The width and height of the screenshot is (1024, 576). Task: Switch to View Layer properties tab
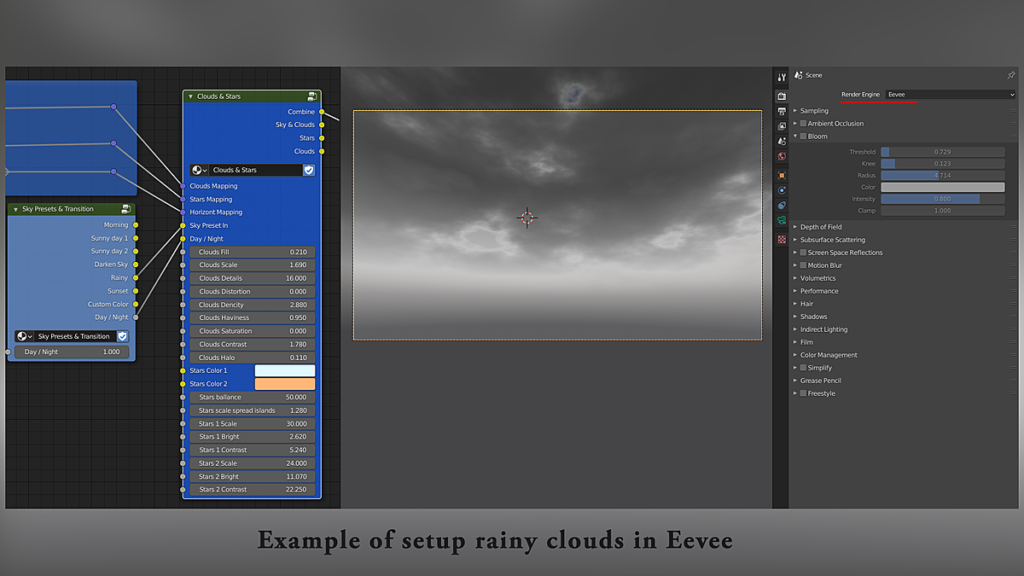(x=781, y=127)
